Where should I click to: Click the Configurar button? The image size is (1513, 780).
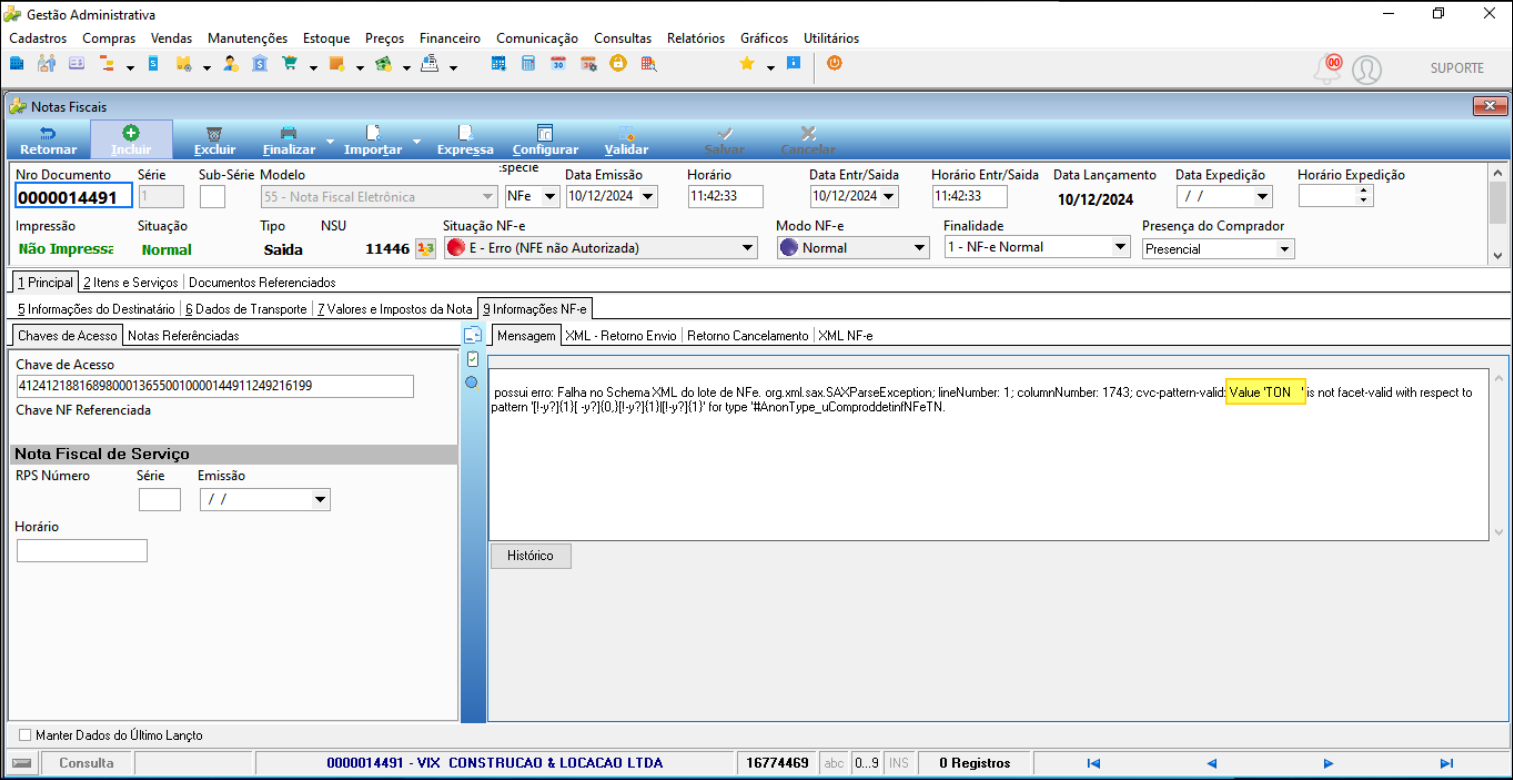545,140
